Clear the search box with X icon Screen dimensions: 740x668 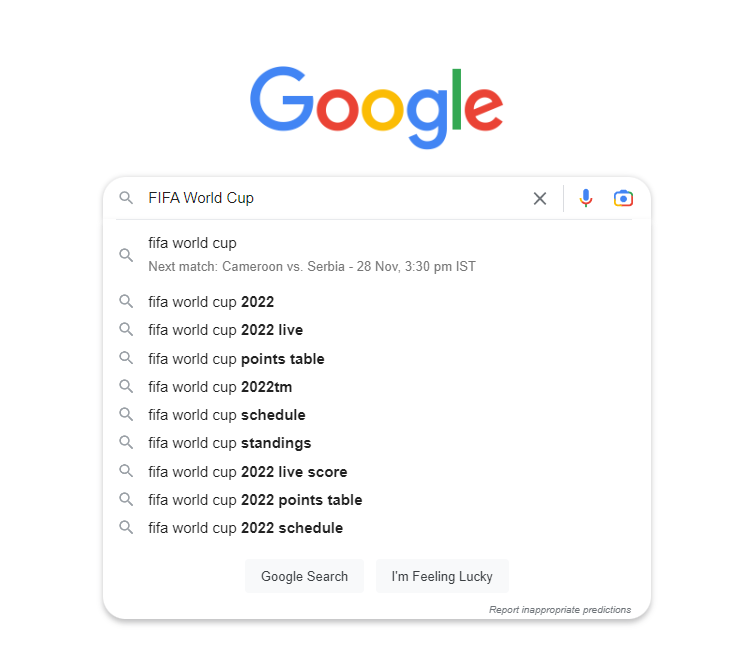tap(540, 198)
